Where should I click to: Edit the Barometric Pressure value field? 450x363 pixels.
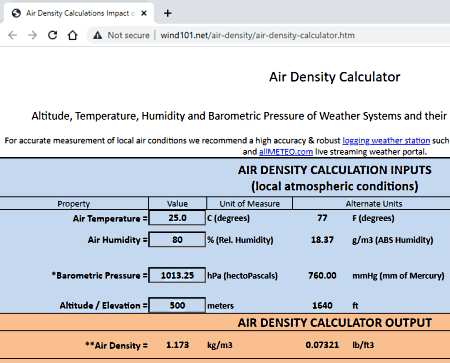click(177, 275)
